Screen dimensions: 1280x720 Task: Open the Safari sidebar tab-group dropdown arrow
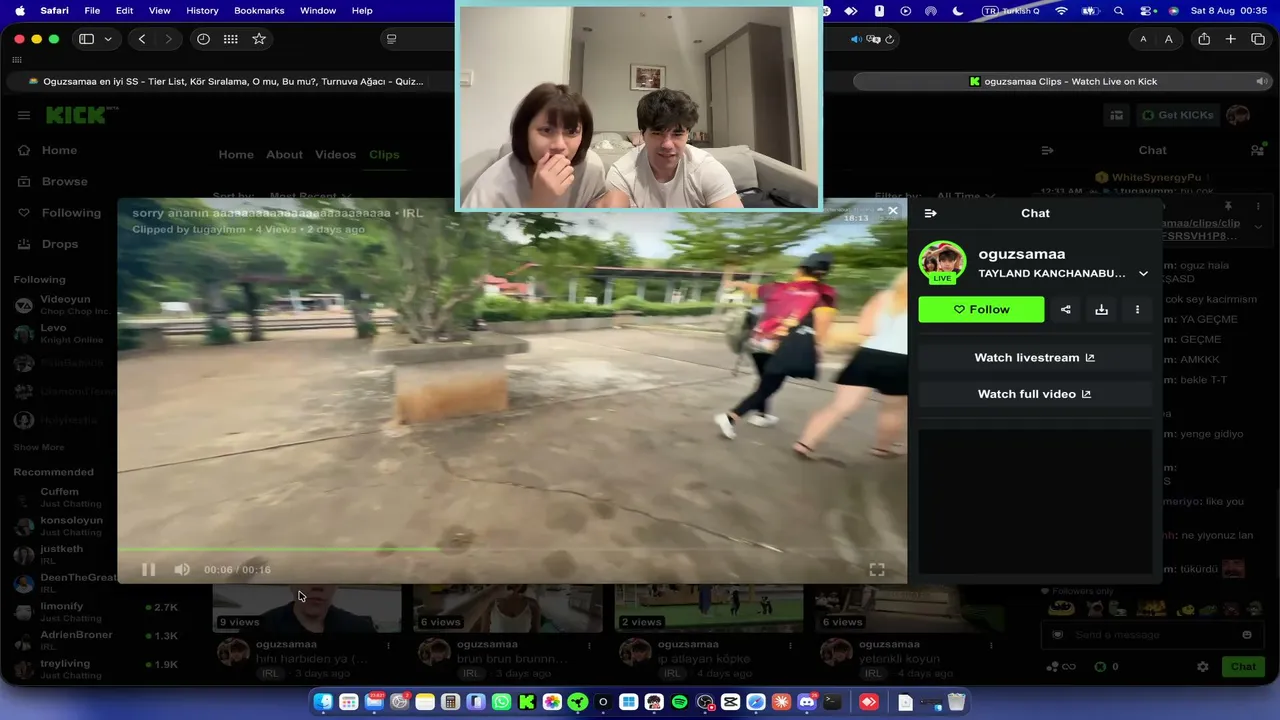[x=108, y=39]
